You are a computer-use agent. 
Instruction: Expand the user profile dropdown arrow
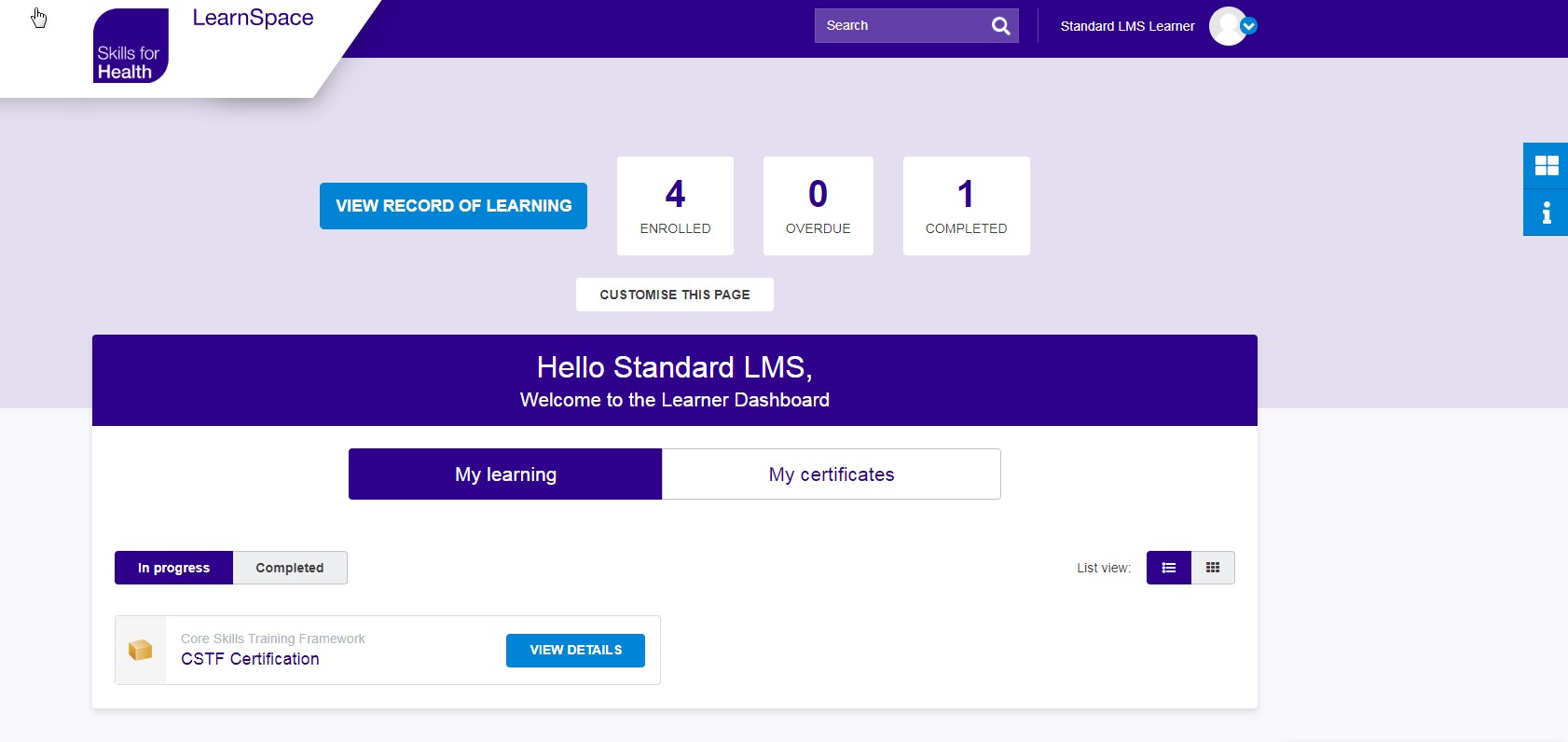tap(1249, 26)
